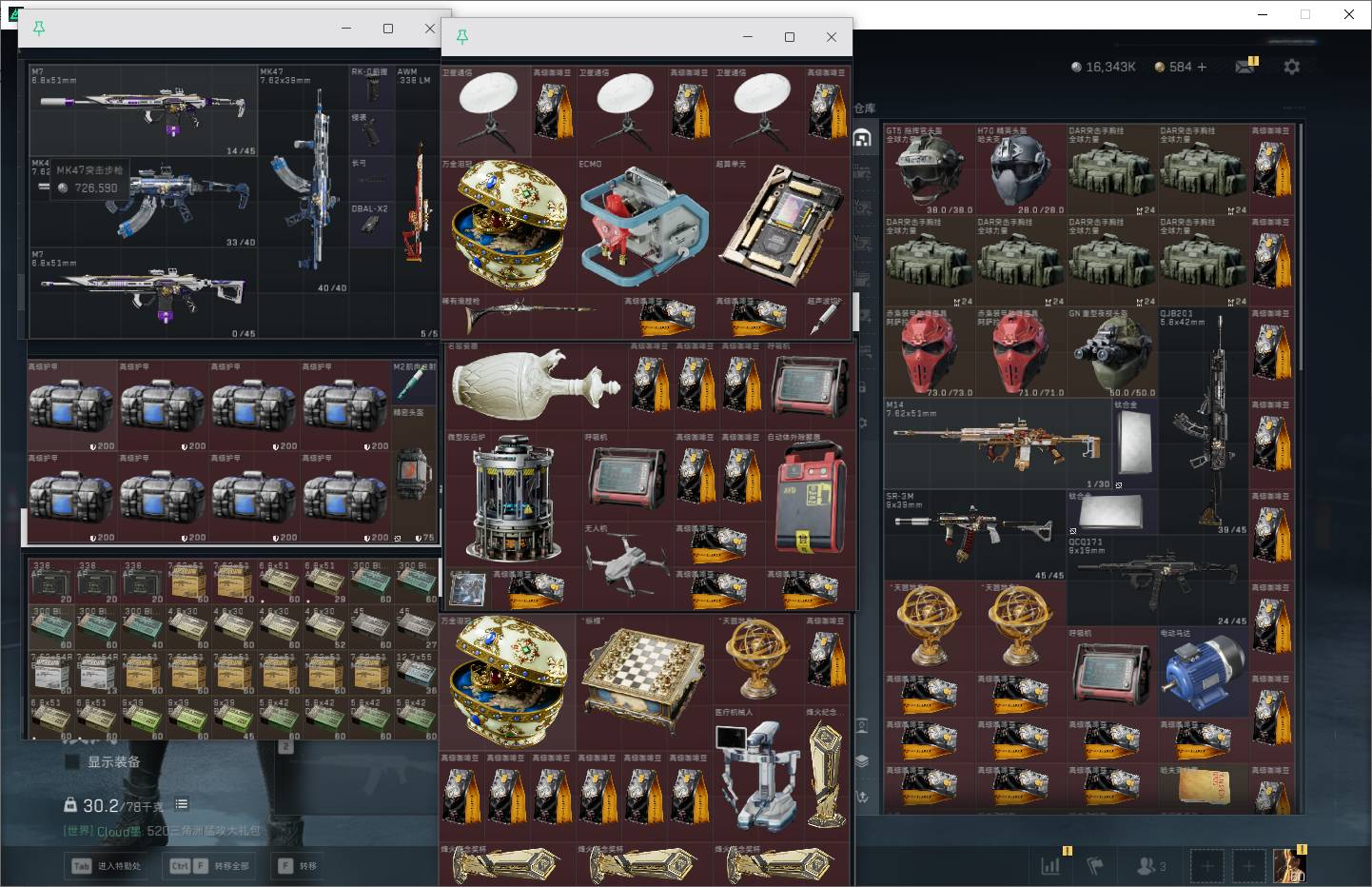Open the bar chart statistics icon

tap(1050, 866)
